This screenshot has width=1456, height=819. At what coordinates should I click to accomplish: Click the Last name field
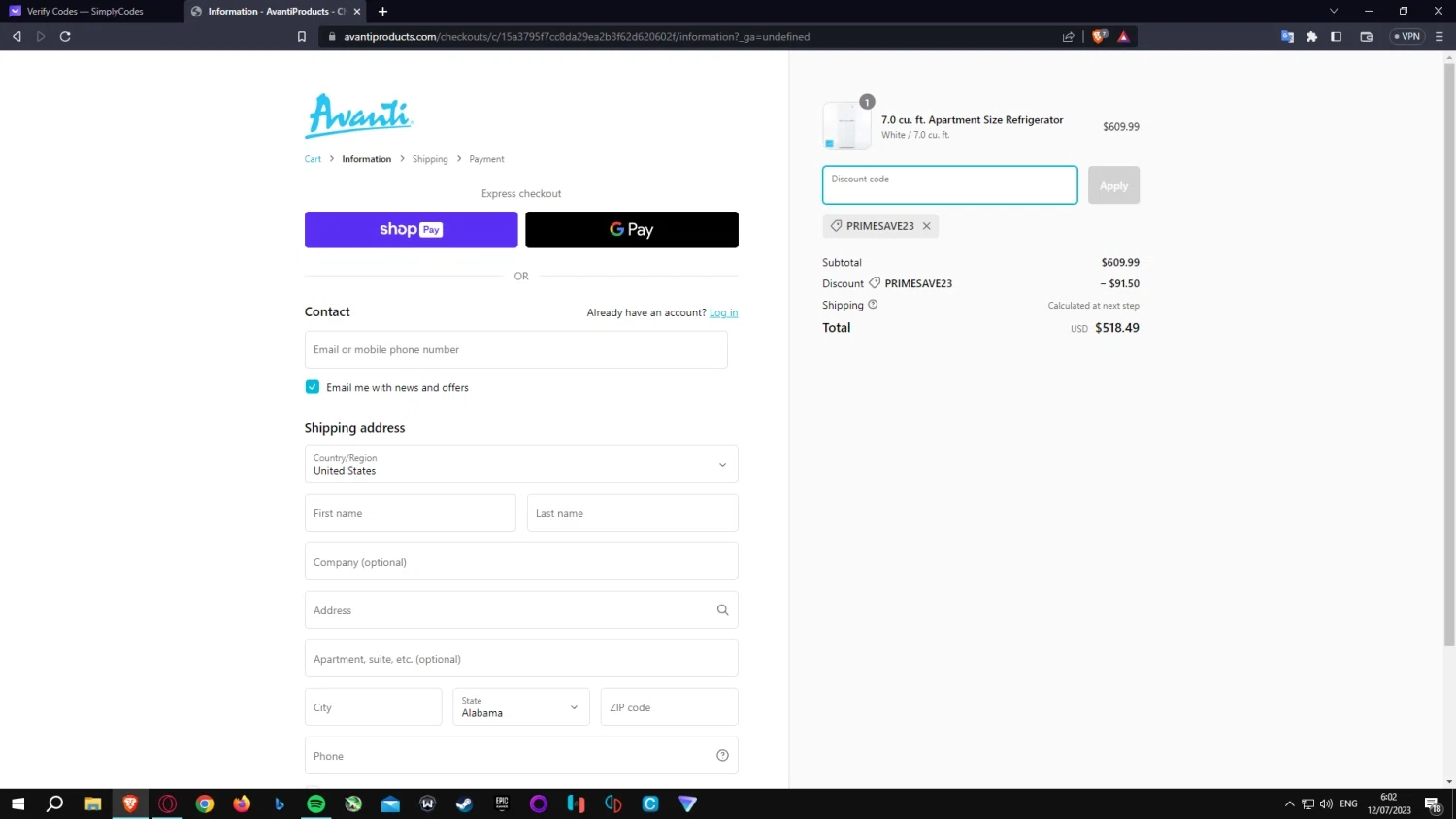point(633,513)
